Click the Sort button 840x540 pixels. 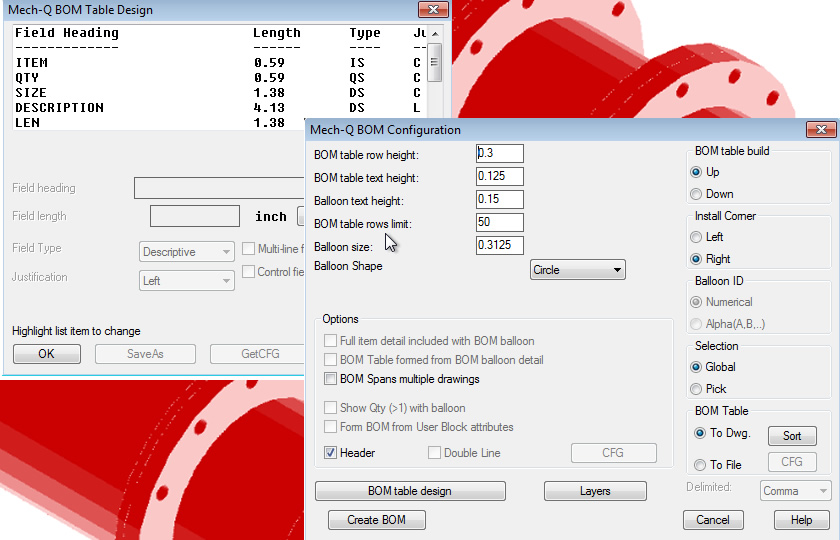tap(792, 436)
